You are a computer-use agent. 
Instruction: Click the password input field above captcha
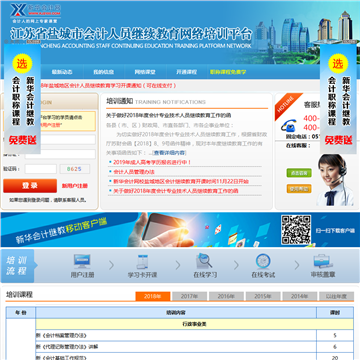tap(60, 154)
